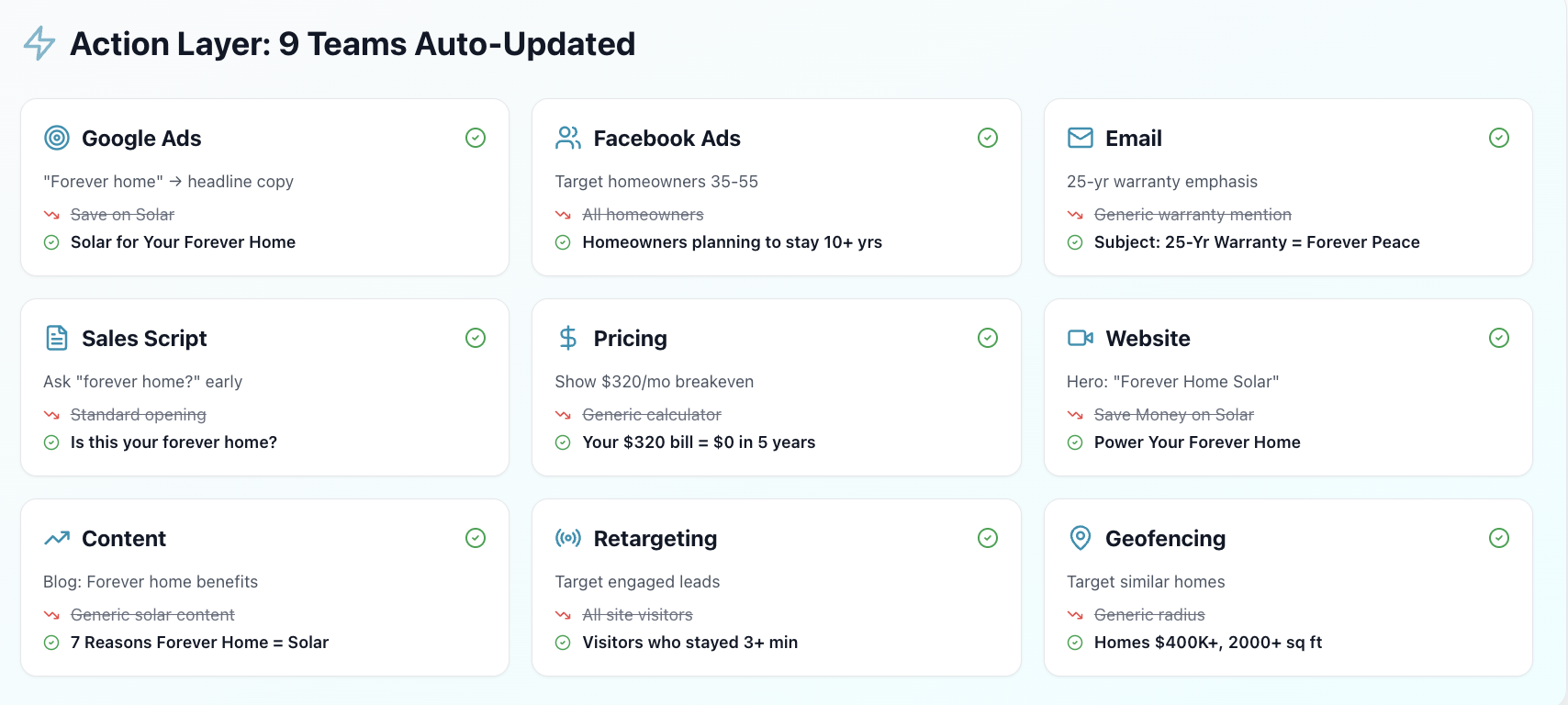Toggle the Email card status checkmark
This screenshot has height=705, width=1568.
tap(1499, 138)
